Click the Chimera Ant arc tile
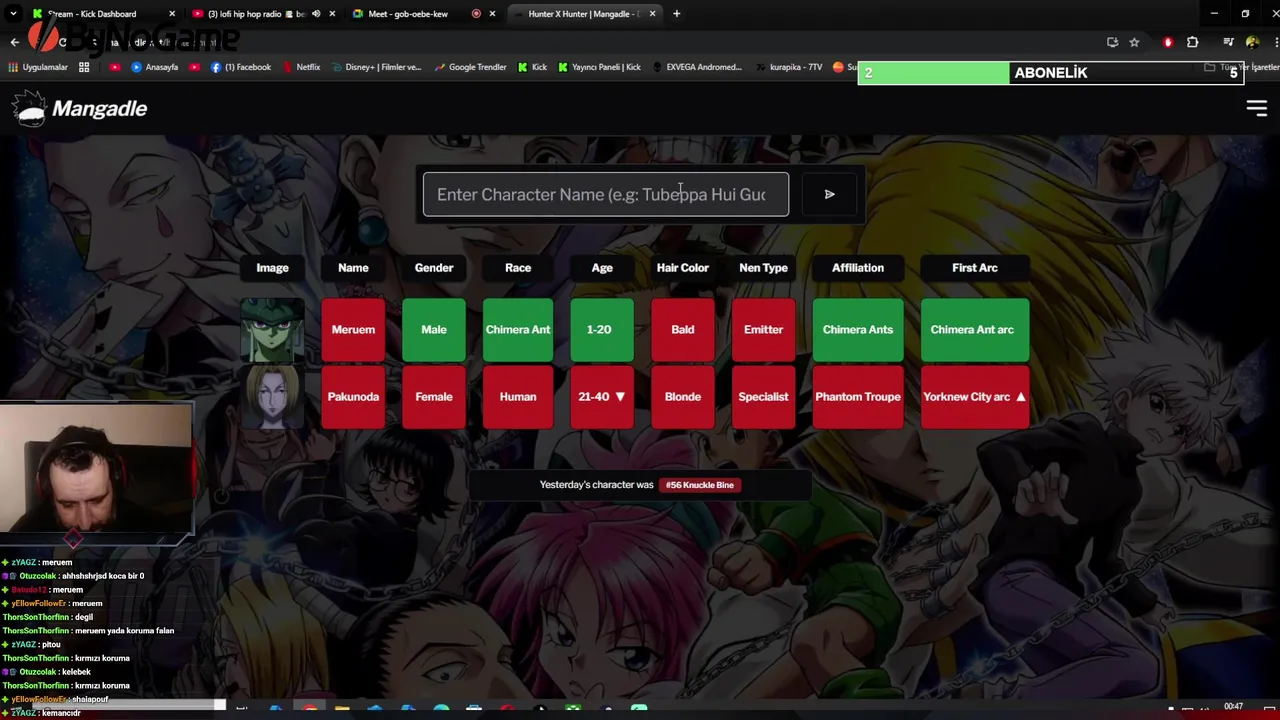 (975, 330)
